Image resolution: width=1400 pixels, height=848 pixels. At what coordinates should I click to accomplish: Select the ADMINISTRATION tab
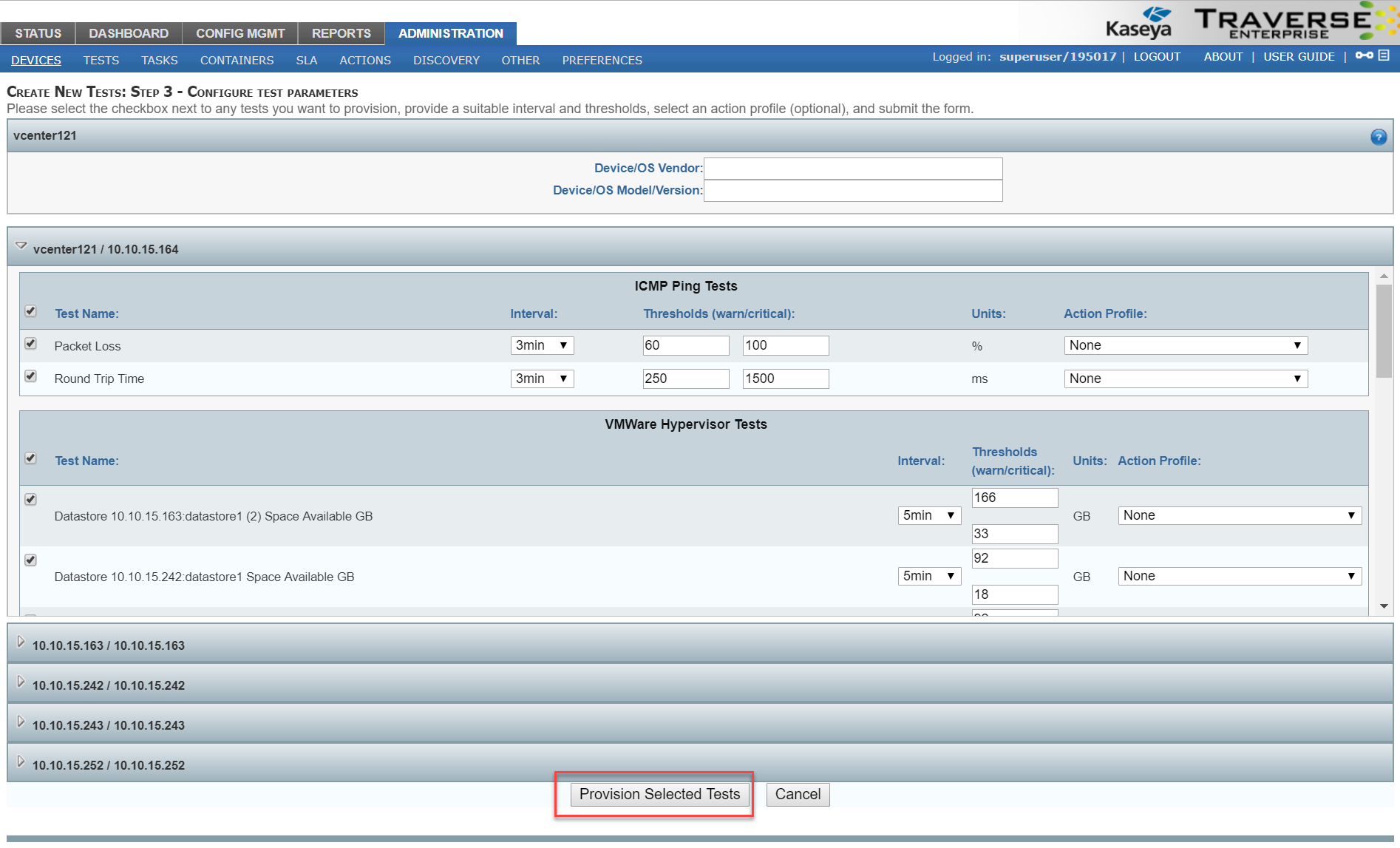(451, 33)
